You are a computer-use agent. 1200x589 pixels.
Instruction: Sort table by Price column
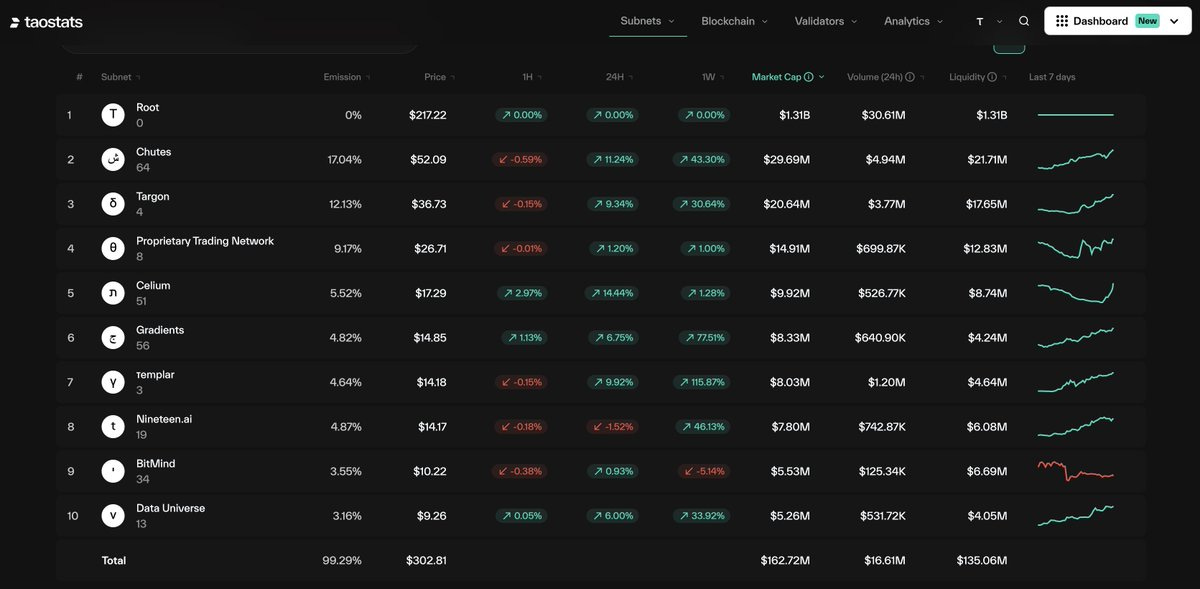coord(439,77)
